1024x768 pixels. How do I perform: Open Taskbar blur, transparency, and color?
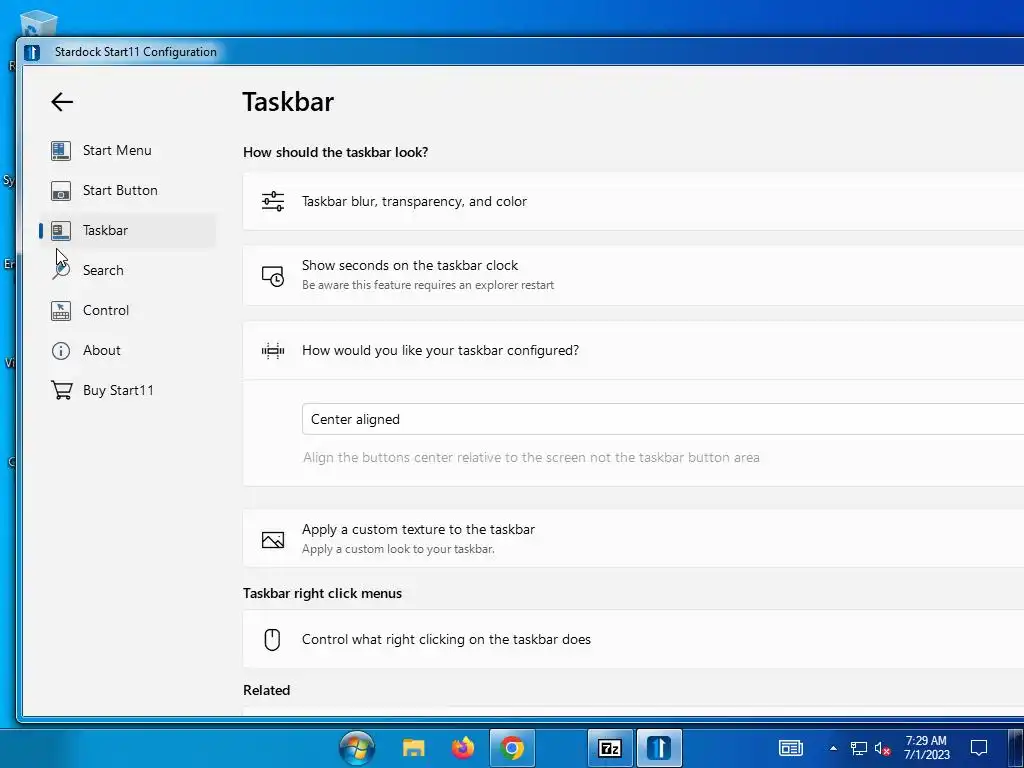pyautogui.click(x=633, y=201)
